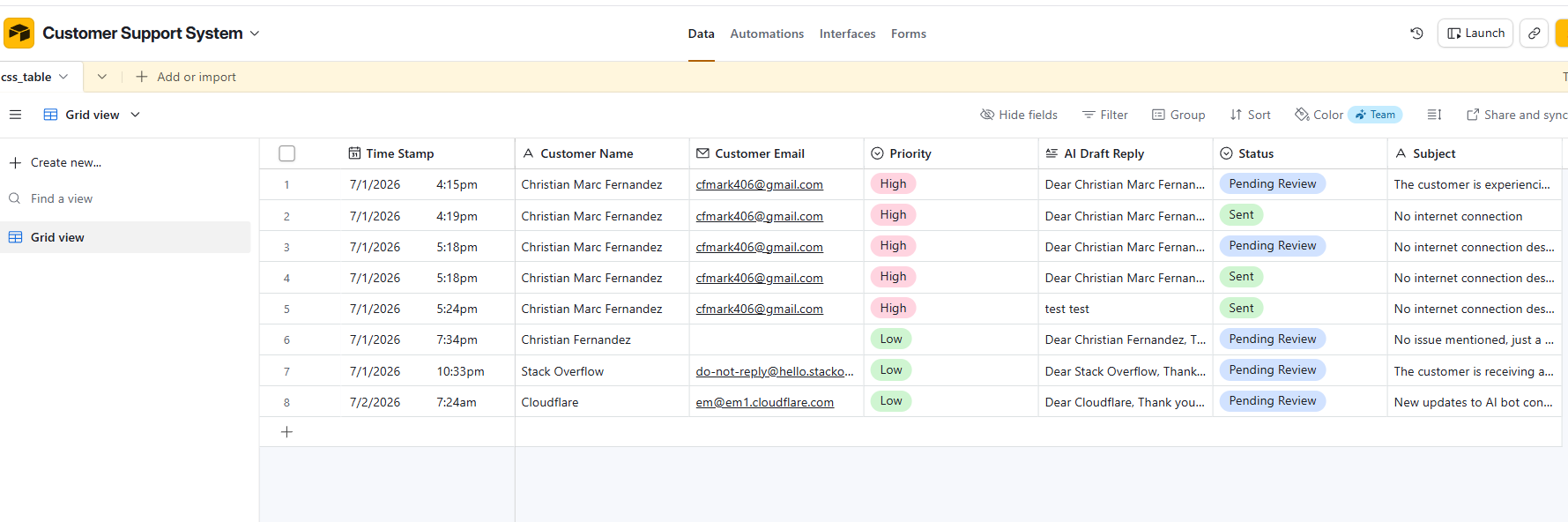Switch to the Interfaces tab
Image resolution: width=1568 pixels, height=522 pixels.
(x=847, y=34)
